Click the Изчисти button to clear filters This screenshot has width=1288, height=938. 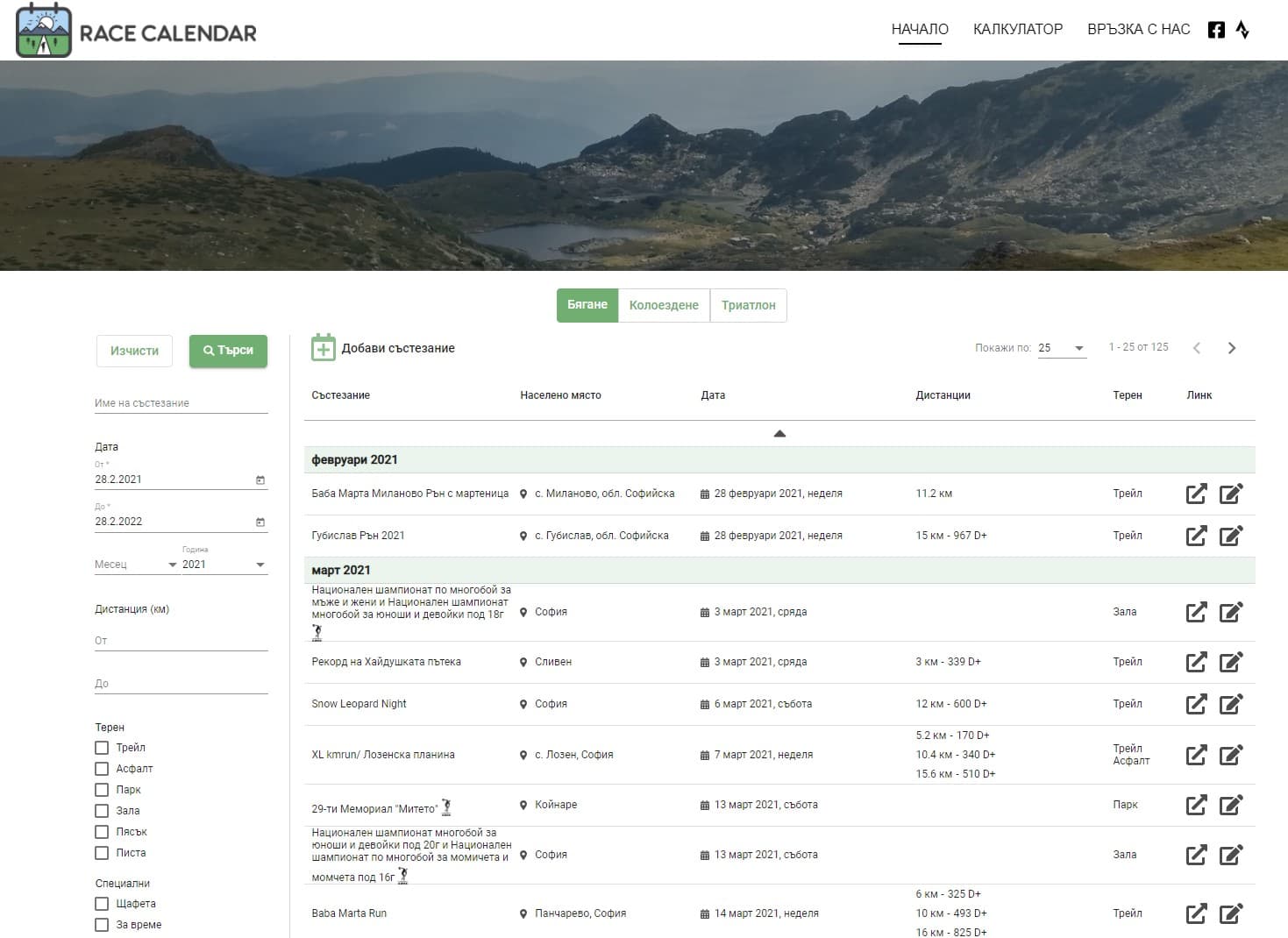[x=134, y=351]
